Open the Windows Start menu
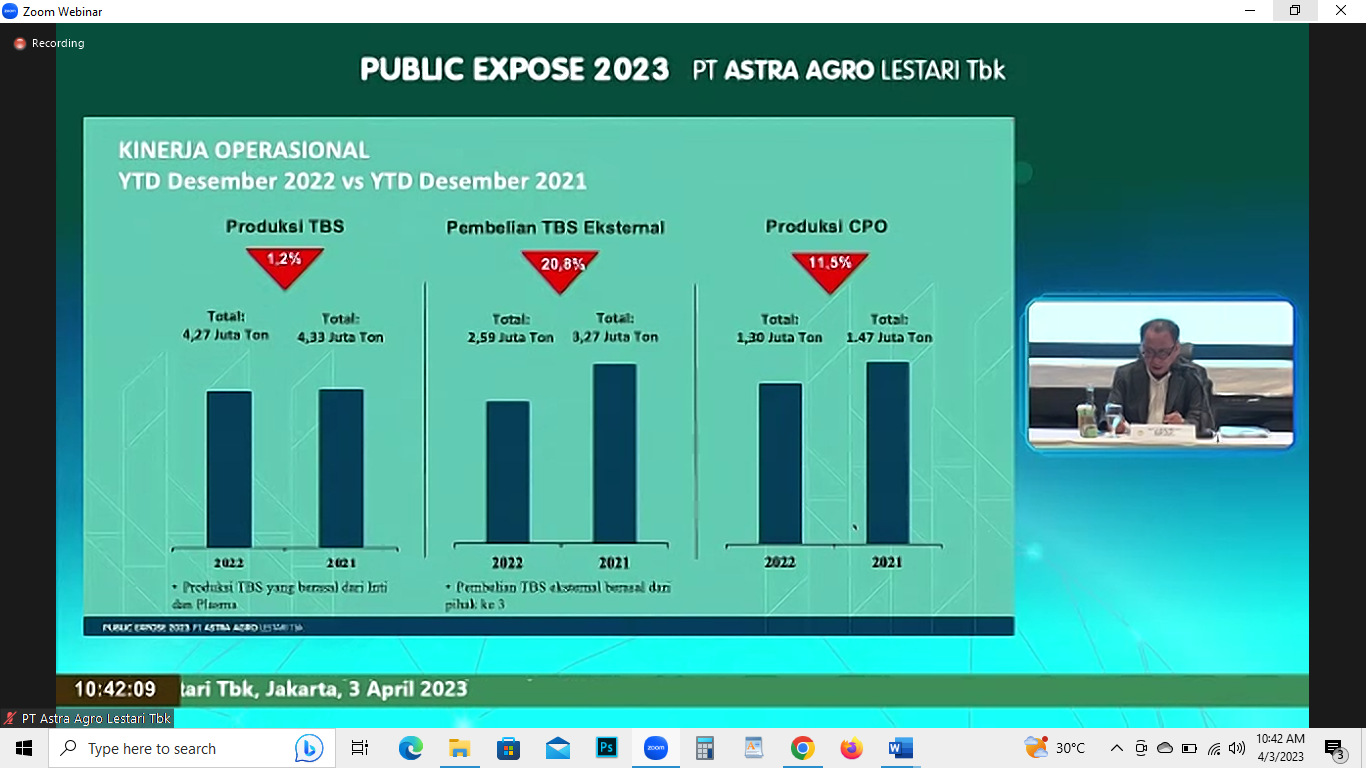1366x768 pixels. click(24, 748)
